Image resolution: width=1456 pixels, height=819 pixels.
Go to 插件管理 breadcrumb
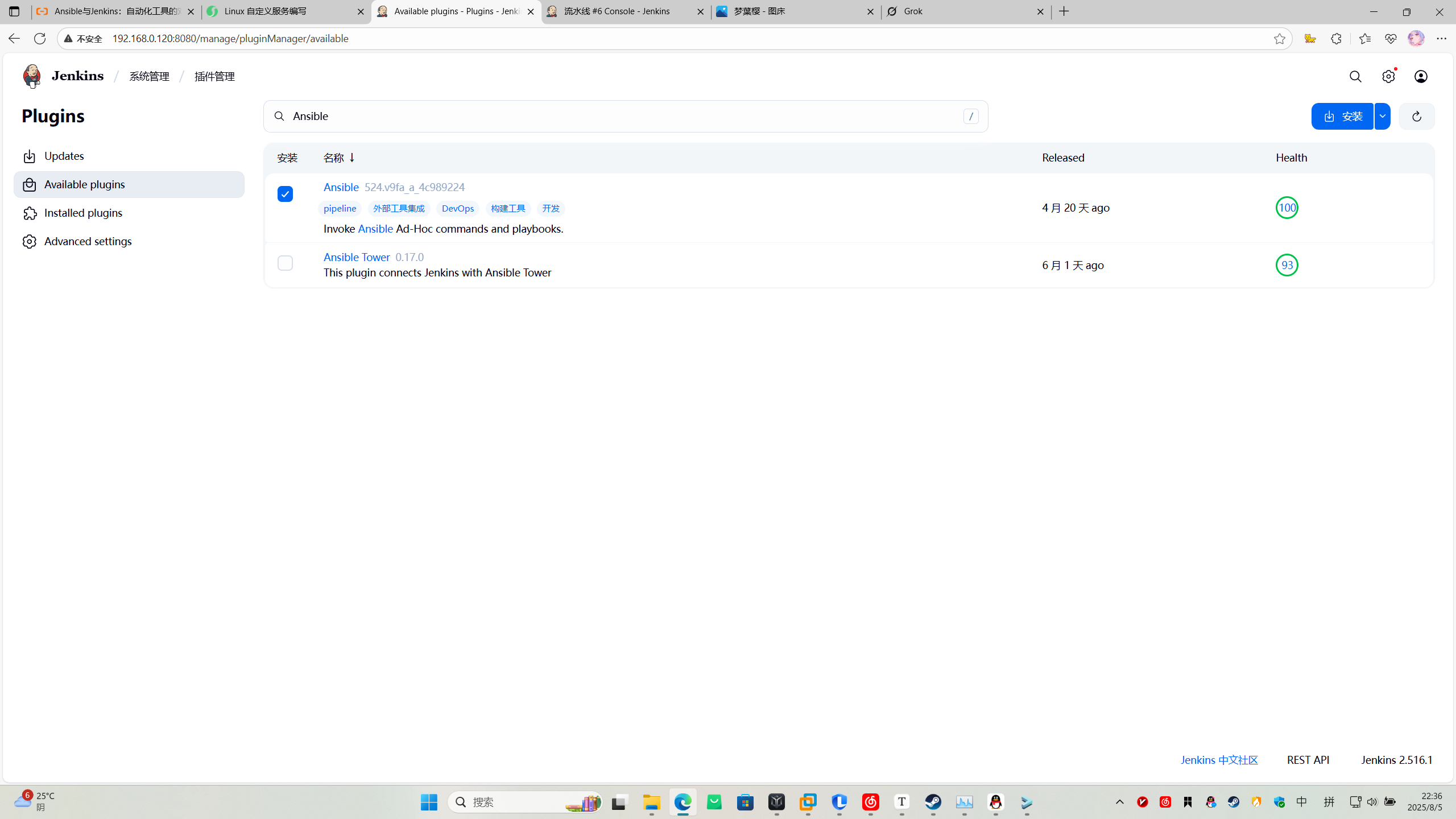pos(214,76)
